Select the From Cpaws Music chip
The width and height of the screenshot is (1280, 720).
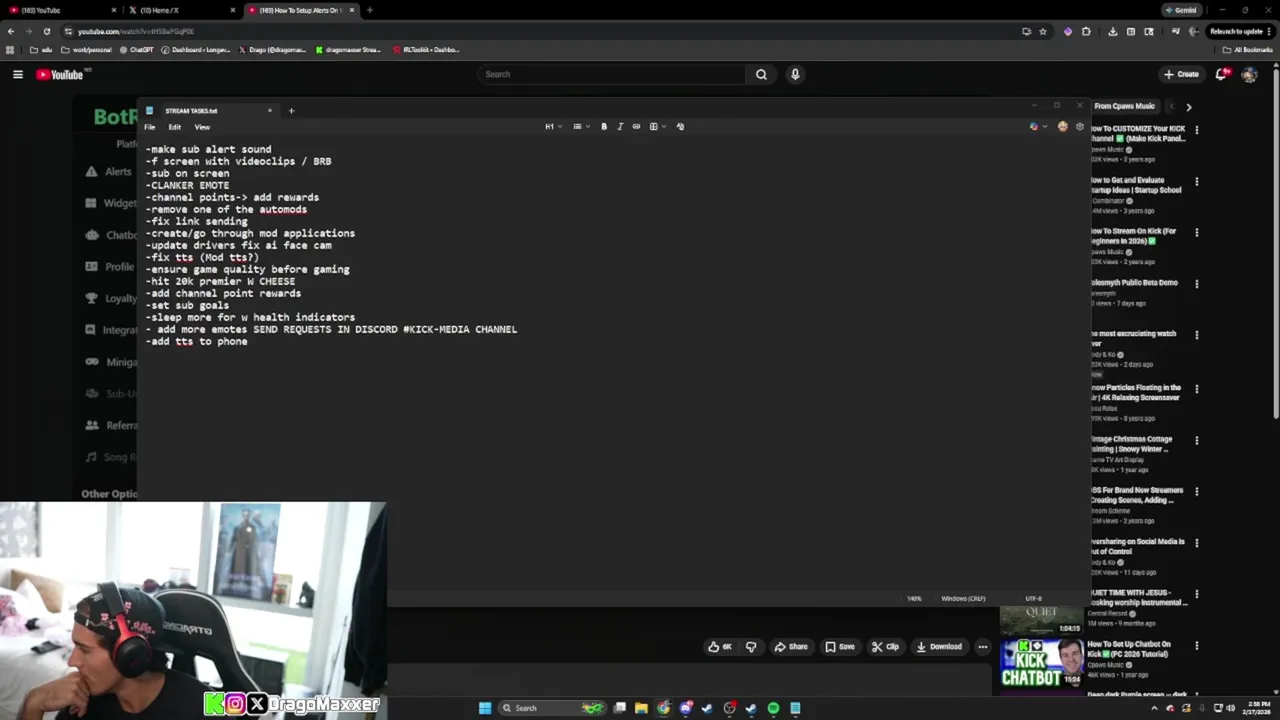pos(1124,106)
